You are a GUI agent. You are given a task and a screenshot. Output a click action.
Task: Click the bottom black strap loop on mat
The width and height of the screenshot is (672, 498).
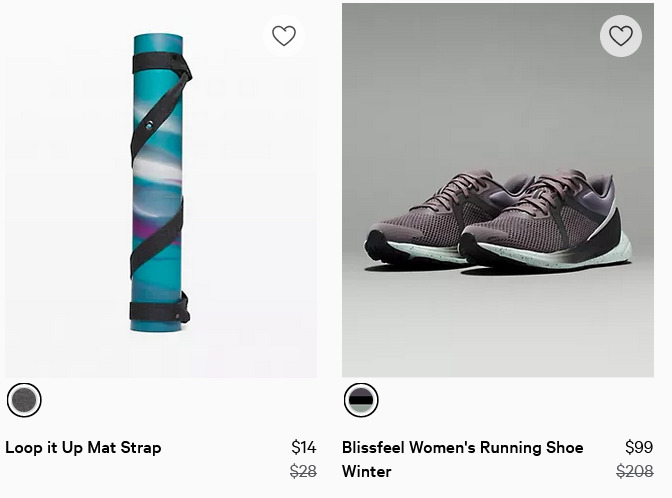point(159,311)
